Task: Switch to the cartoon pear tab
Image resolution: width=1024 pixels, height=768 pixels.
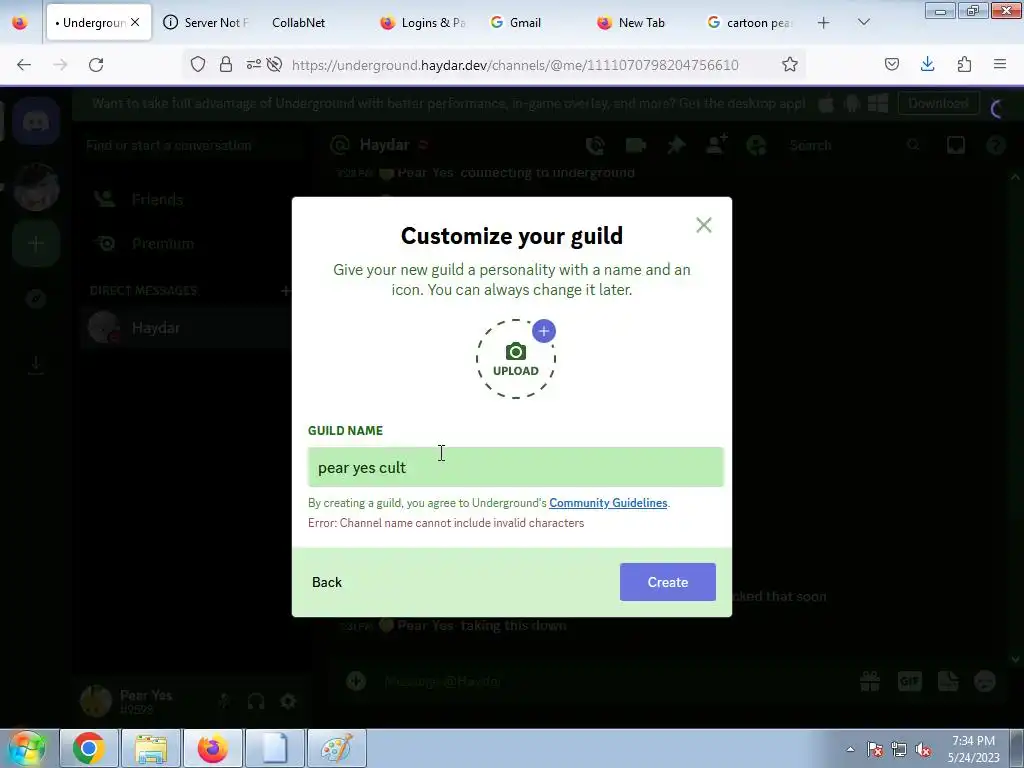Action: (751, 22)
